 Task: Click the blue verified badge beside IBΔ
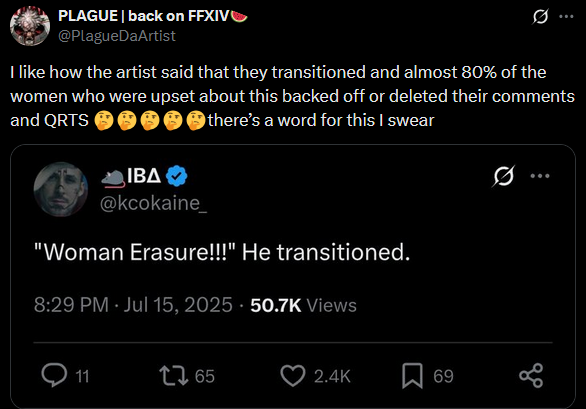pos(176,176)
